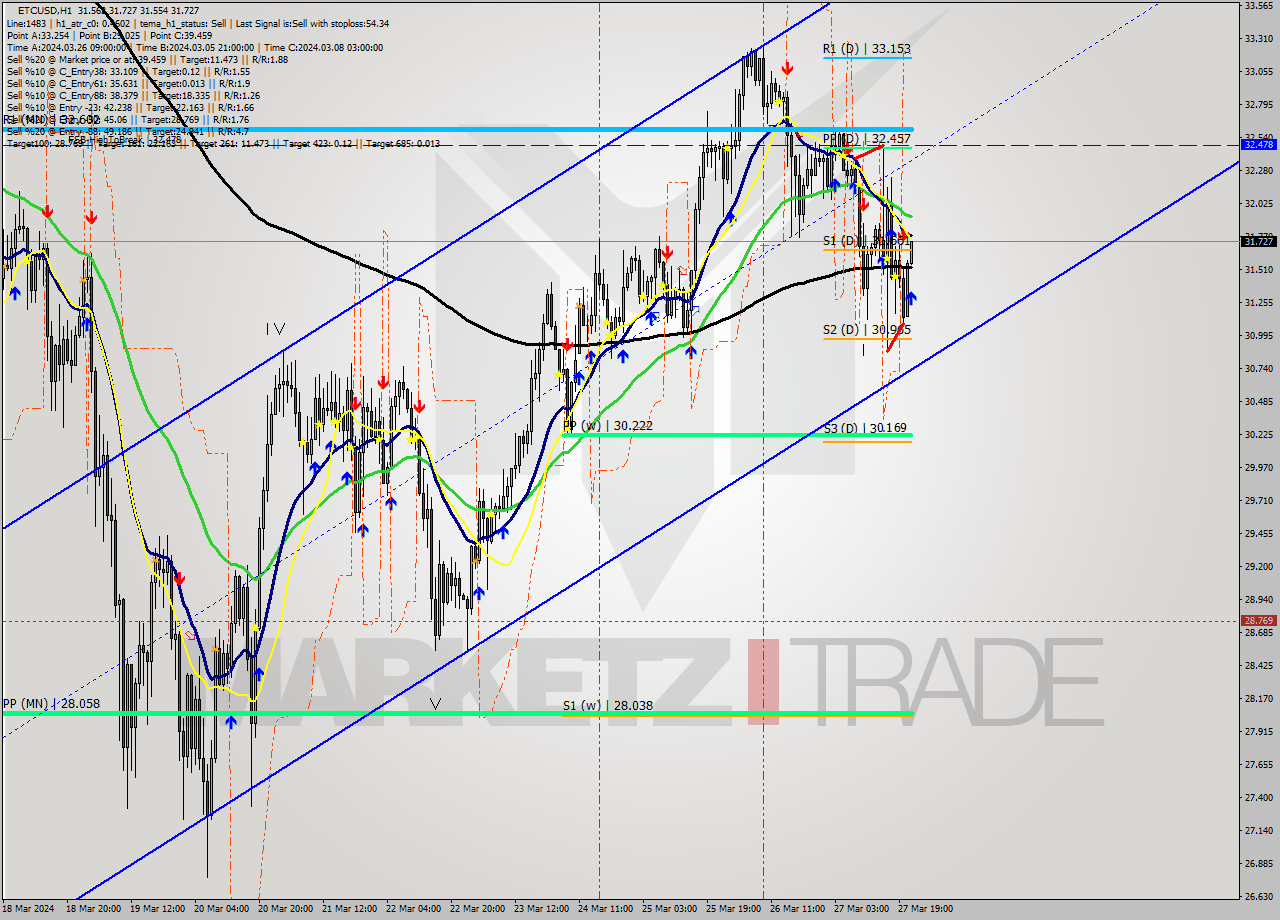This screenshot has height=920, width=1280.
Task: Click the '25 Mar 03:00' time label
Action: tap(669, 909)
